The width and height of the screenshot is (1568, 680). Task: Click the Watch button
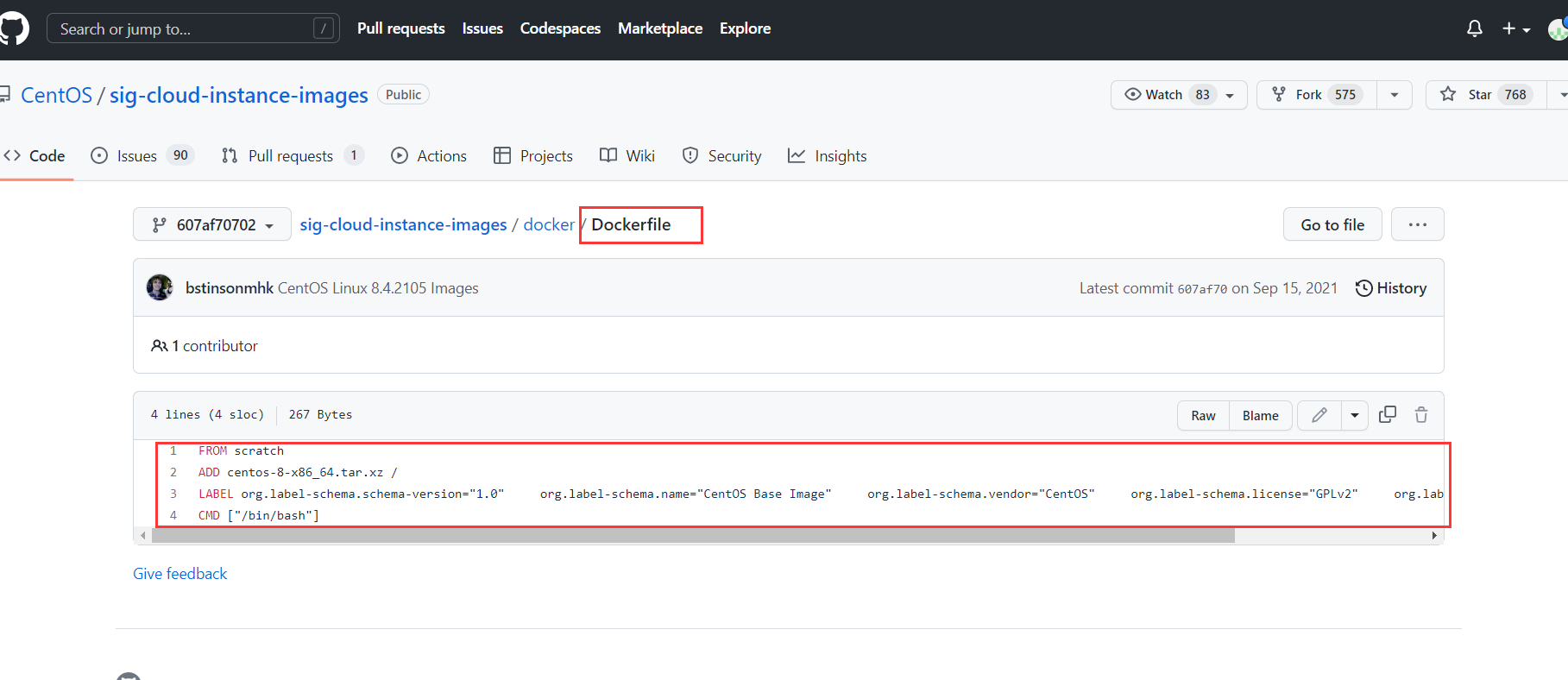[1179, 95]
